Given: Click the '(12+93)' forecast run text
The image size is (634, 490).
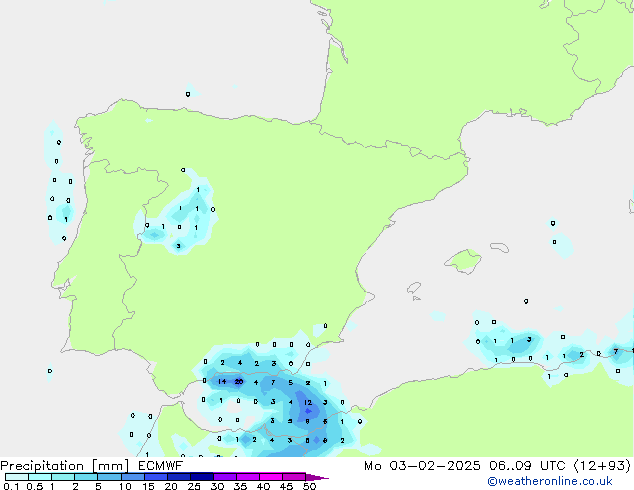Looking at the screenshot, I should [x=602, y=466].
